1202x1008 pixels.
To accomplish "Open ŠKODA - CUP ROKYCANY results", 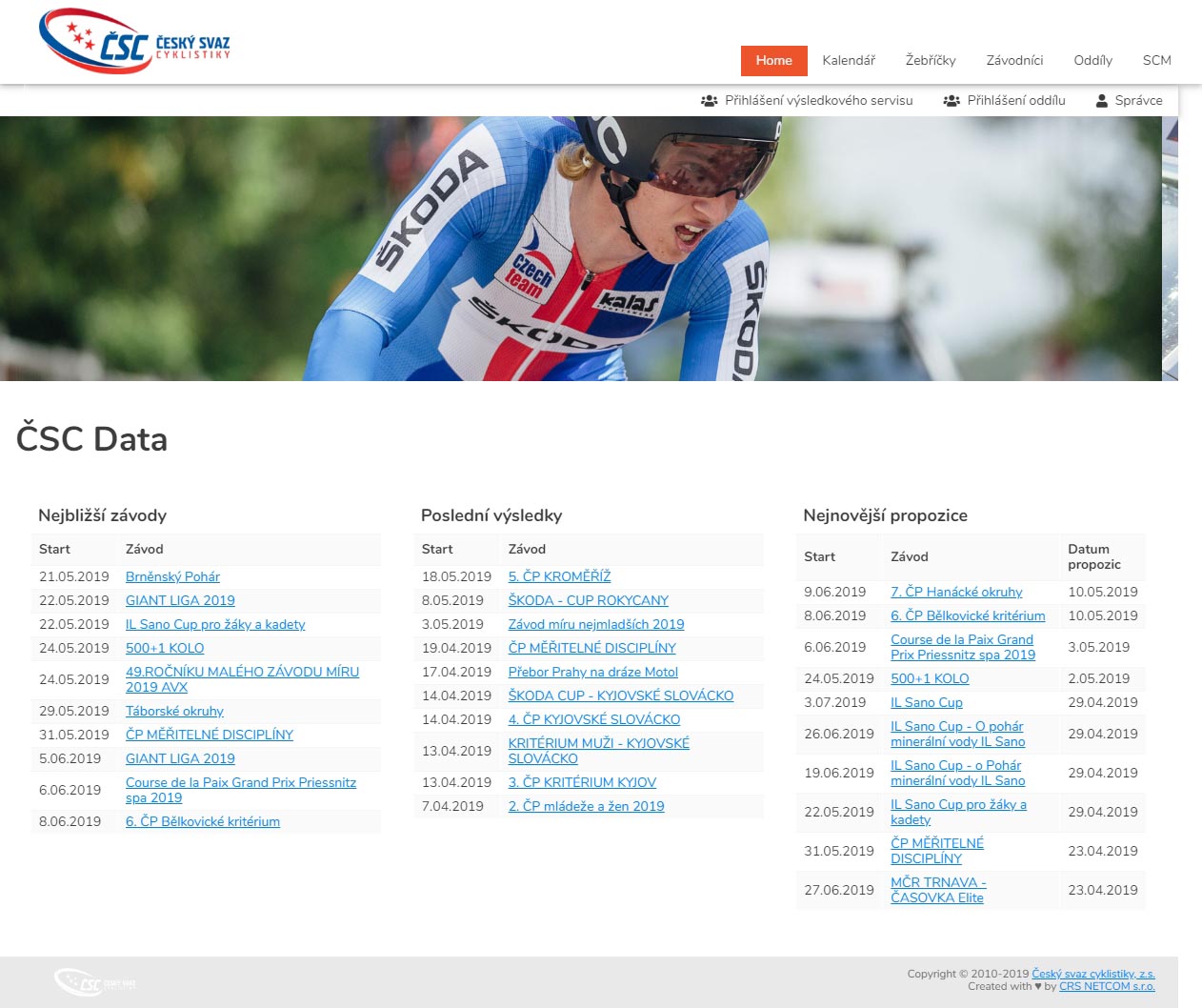I will point(589,600).
